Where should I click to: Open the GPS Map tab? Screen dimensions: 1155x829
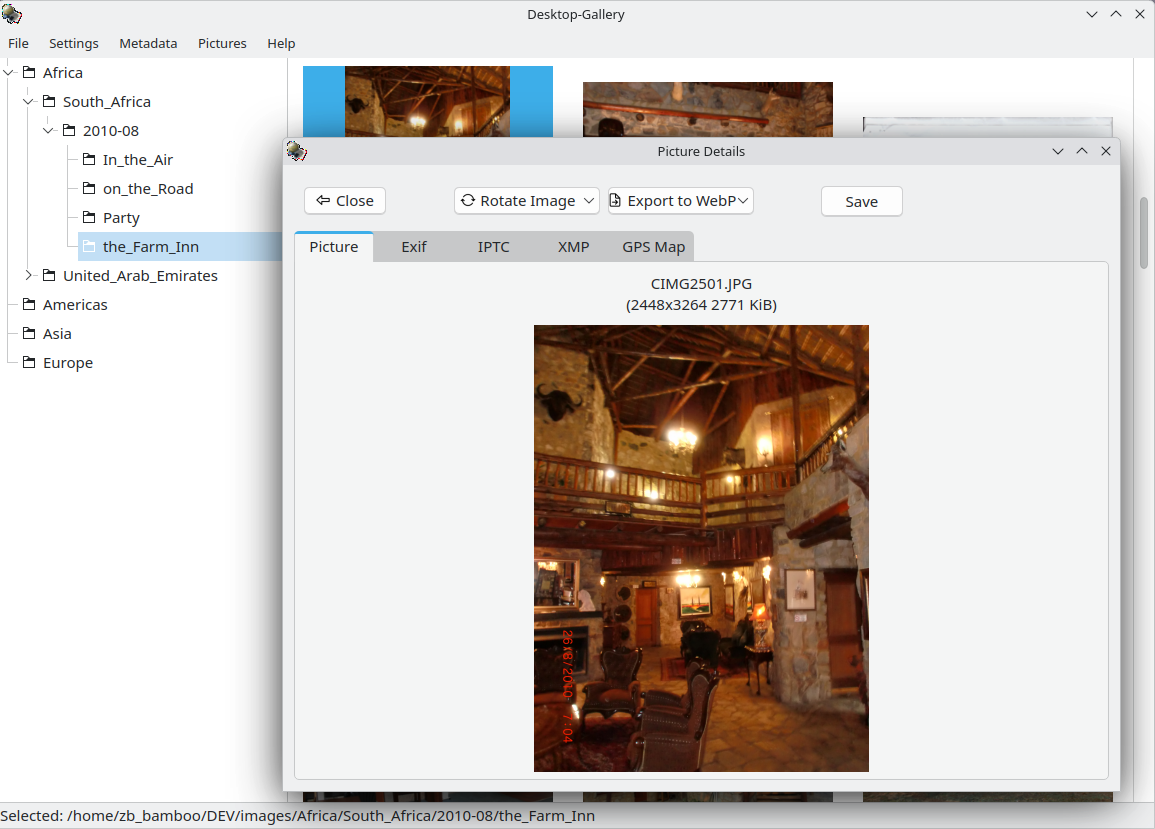click(x=653, y=247)
